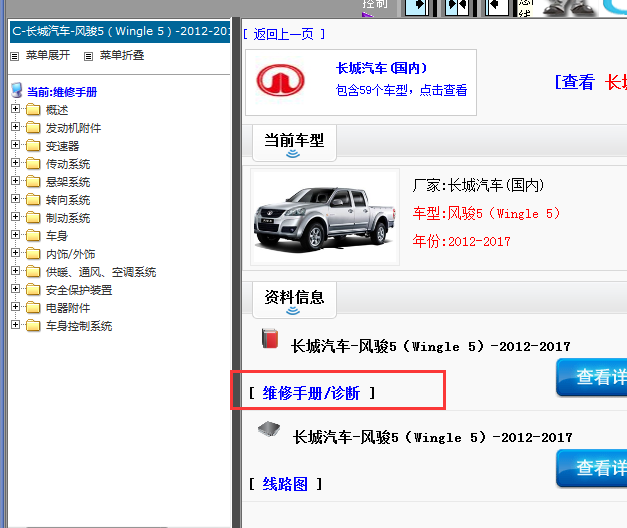Open the 维修手册/诊断 link

[311, 393]
